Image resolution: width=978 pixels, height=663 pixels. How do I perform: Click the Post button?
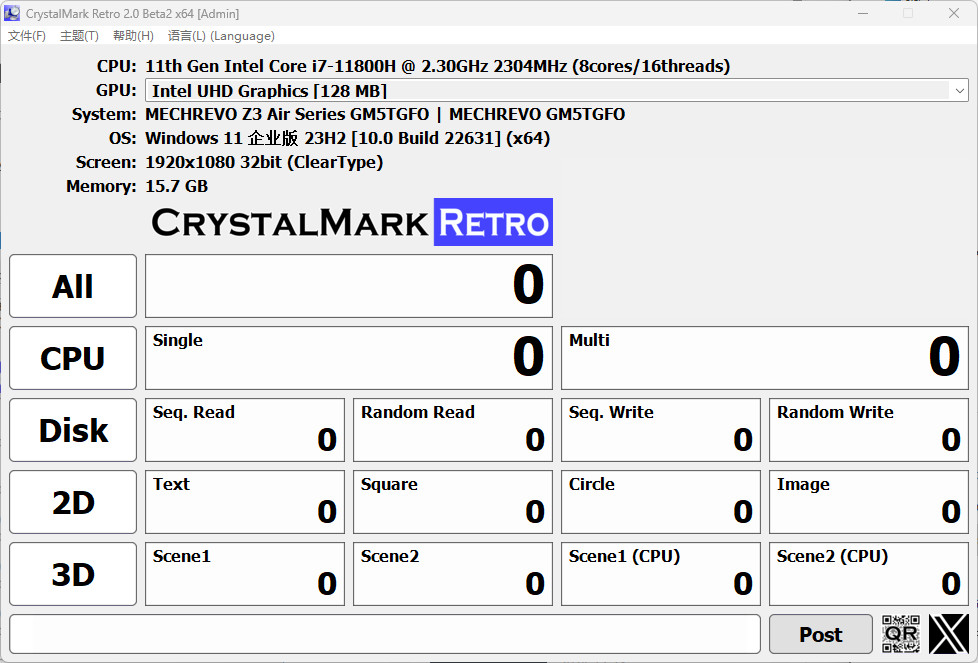pyautogui.click(x=821, y=634)
